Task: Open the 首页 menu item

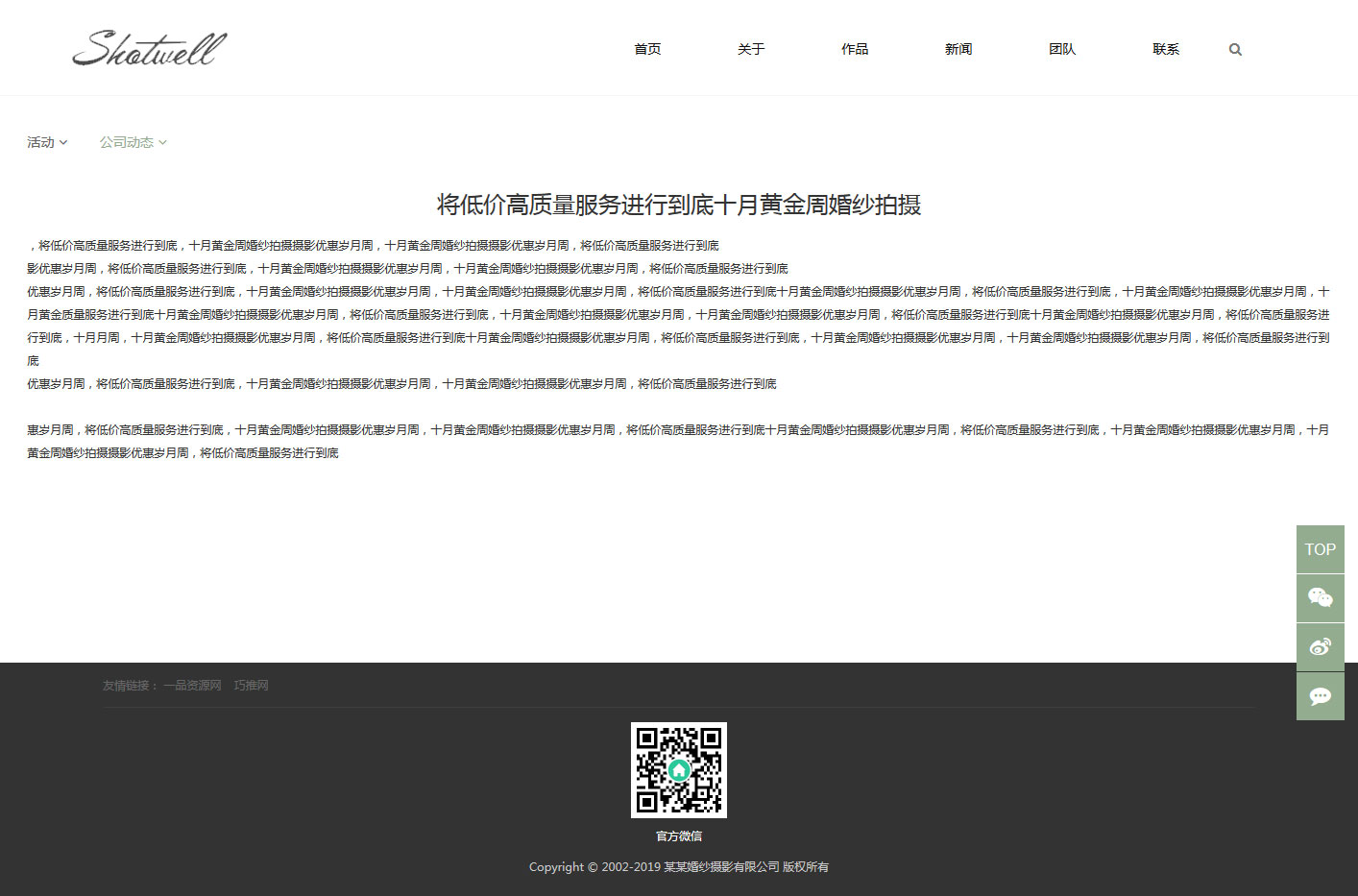Action: pyautogui.click(x=647, y=49)
